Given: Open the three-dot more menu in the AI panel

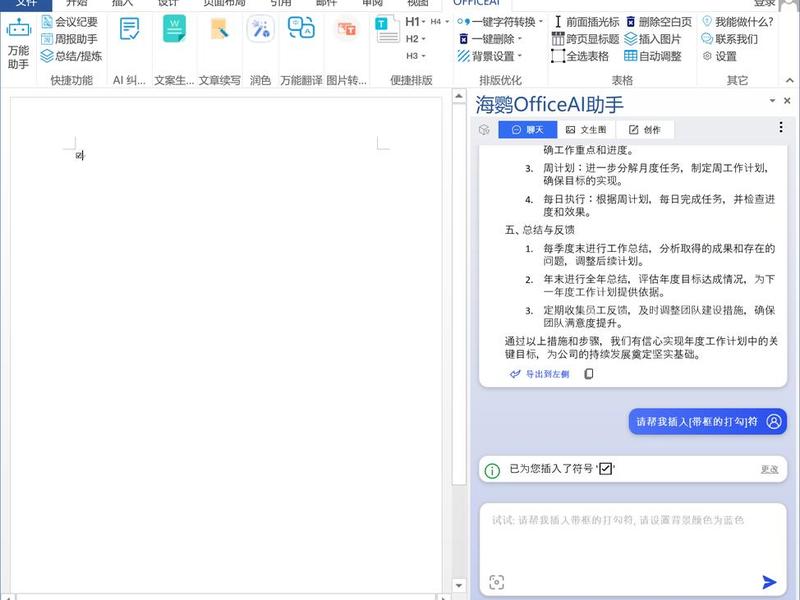Looking at the screenshot, I should pos(781,128).
